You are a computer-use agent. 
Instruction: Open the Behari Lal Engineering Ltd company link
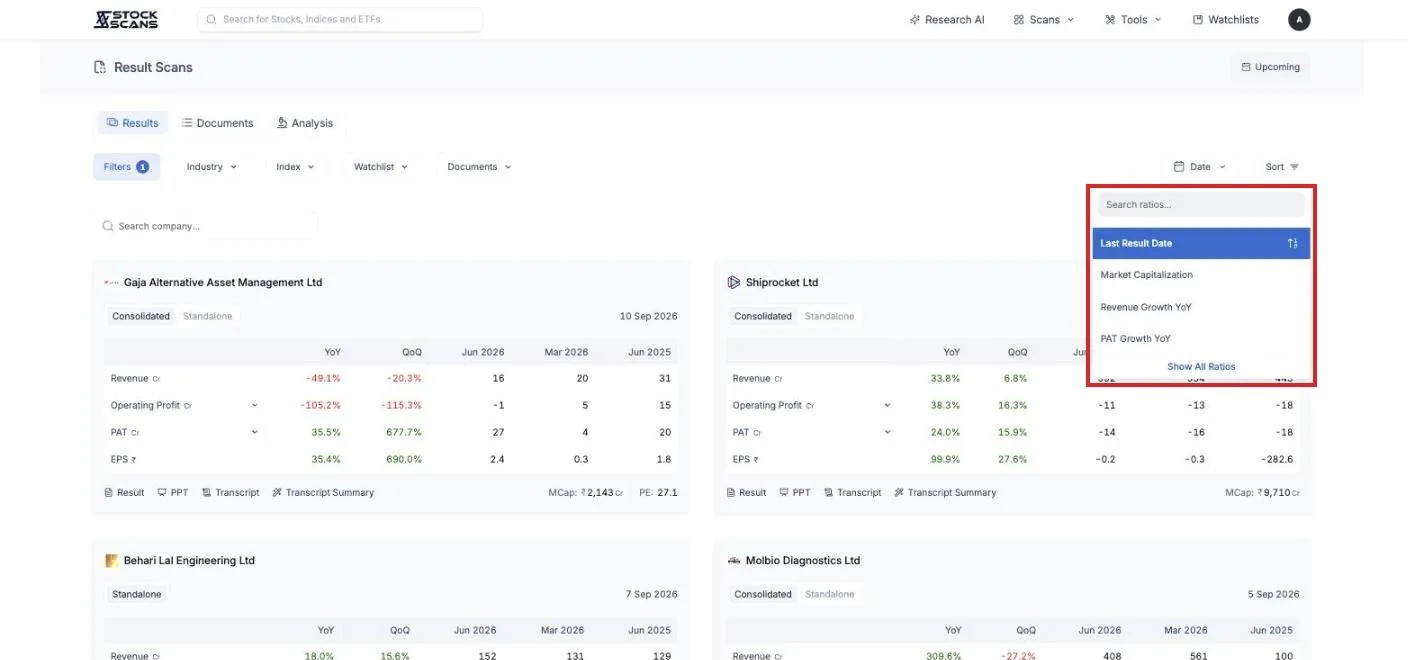click(x=189, y=561)
